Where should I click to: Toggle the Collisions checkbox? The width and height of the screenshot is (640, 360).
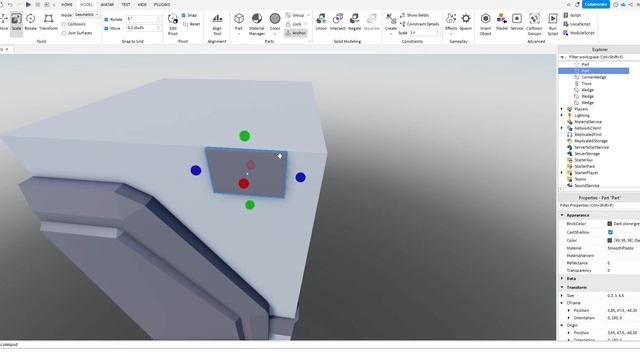tap(64, 24)
